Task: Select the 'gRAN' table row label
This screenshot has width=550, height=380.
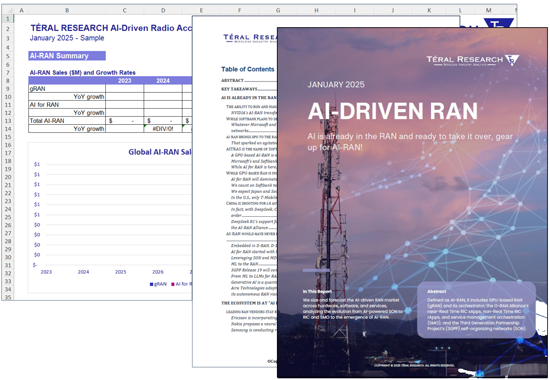Action: (x=67, y=89)
